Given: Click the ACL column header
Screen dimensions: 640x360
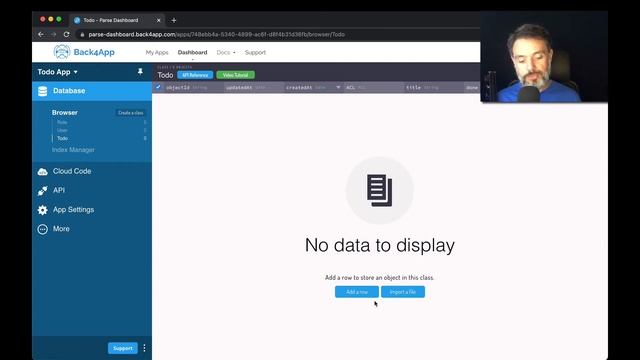Looking at the screenshot, I should coord(373,87).
